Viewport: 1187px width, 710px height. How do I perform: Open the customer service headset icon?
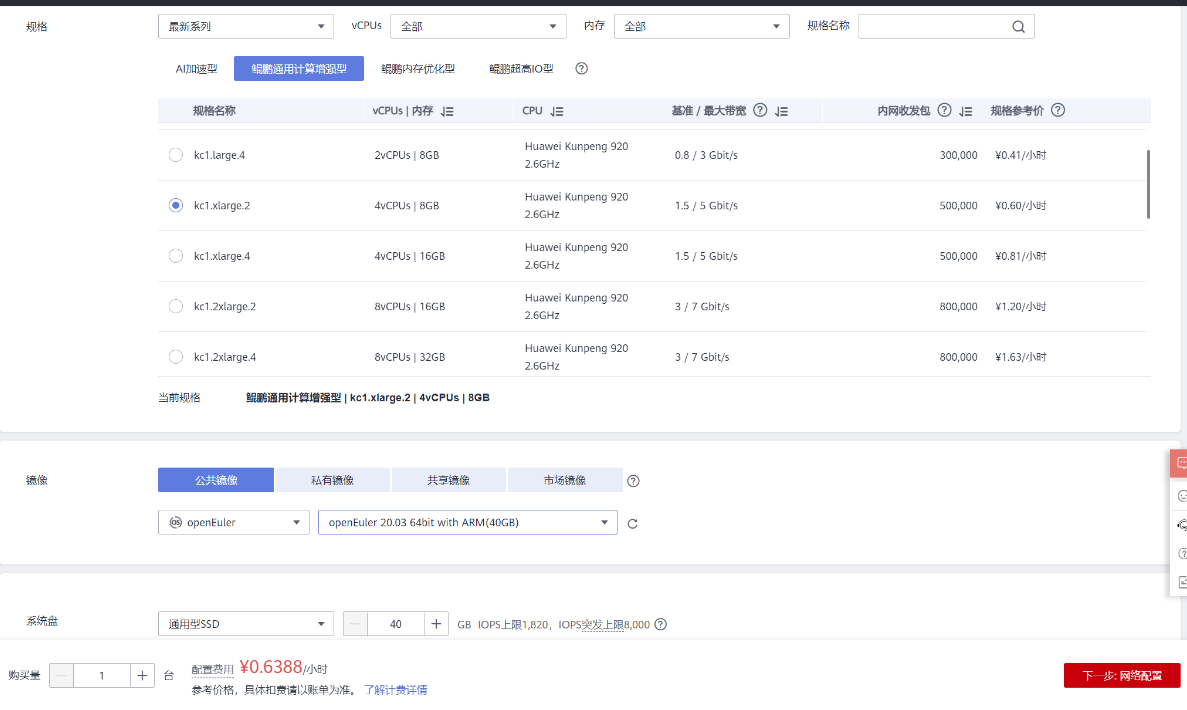point(1181,525)
